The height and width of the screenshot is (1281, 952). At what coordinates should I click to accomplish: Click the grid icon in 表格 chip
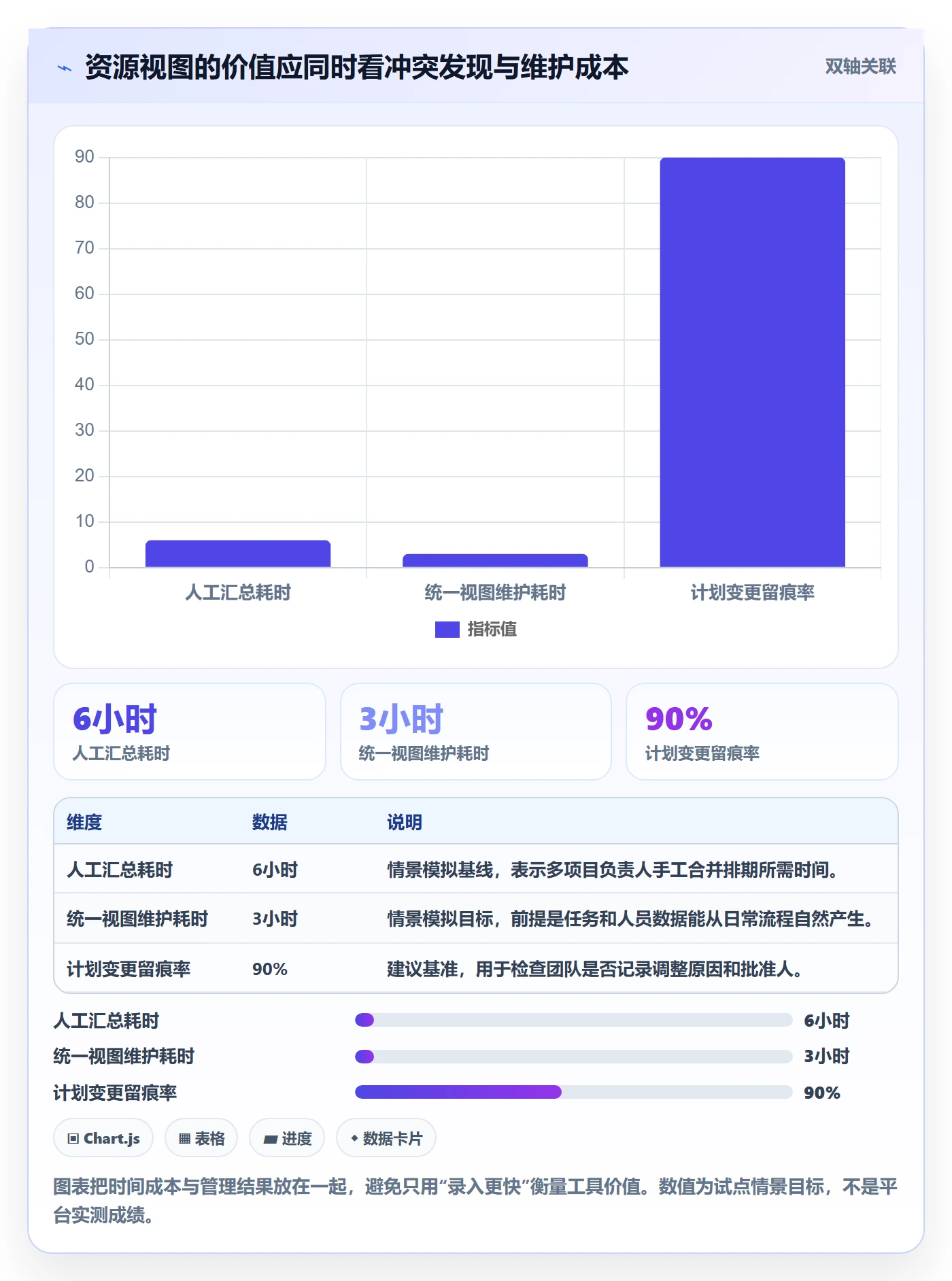click(x=185, y=1139)
